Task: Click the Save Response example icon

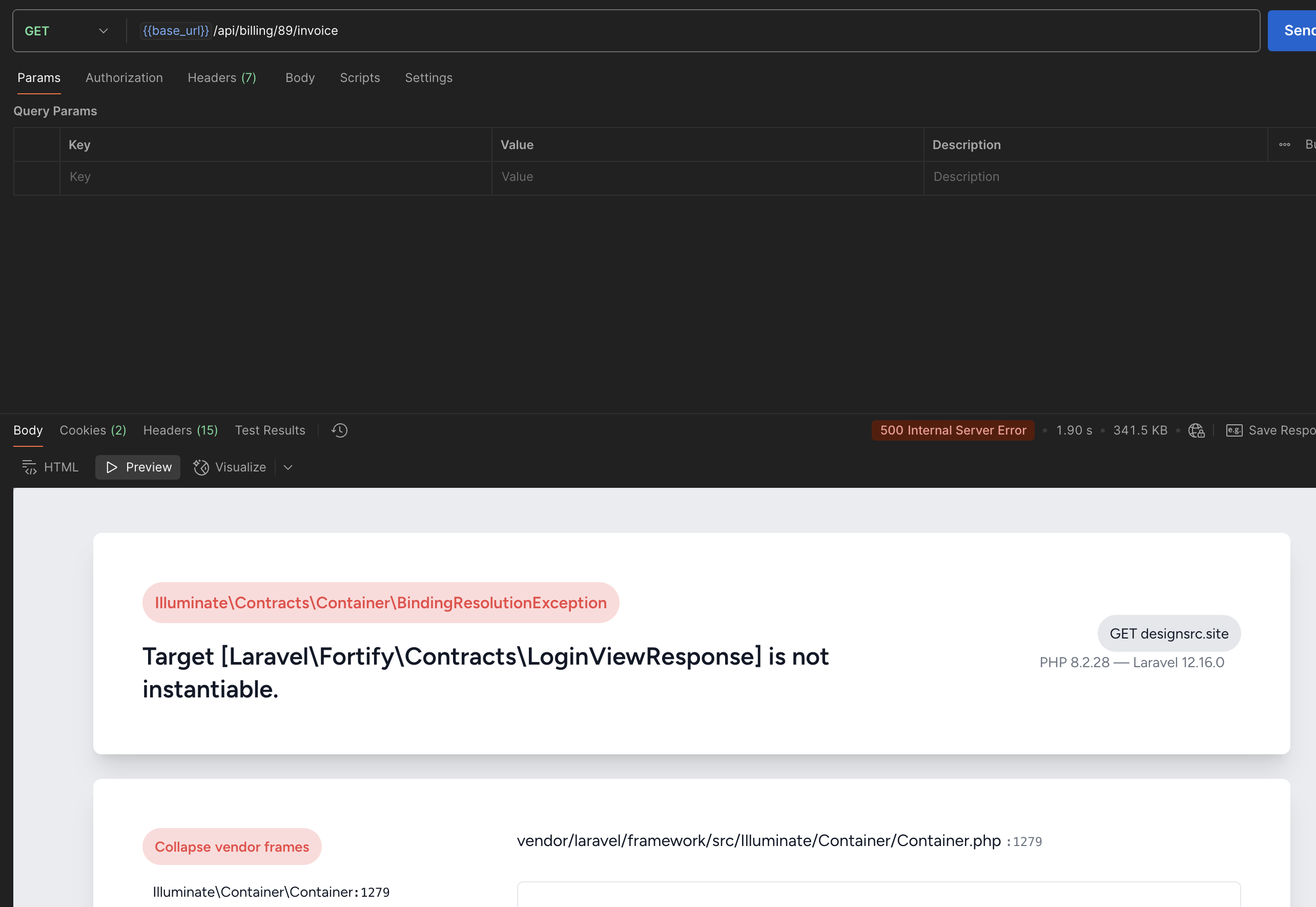Action: (1234, 430)
